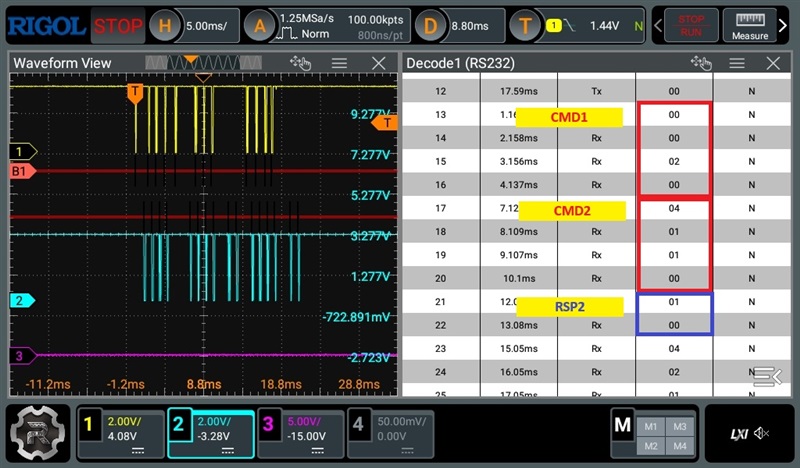This screenshot has height=468, width=800.
Task: Toggle the muted speaker sound icon
Action: [761, 433]
